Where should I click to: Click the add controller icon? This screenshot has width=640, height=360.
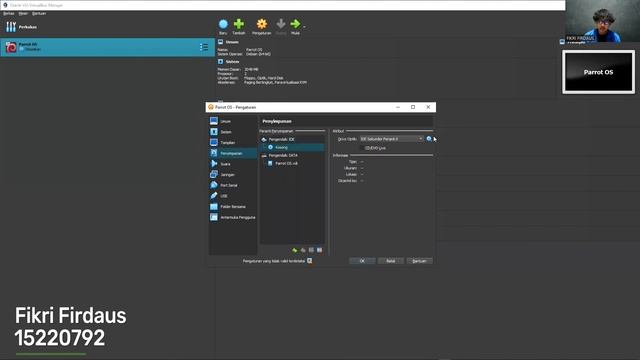[295, 250]
